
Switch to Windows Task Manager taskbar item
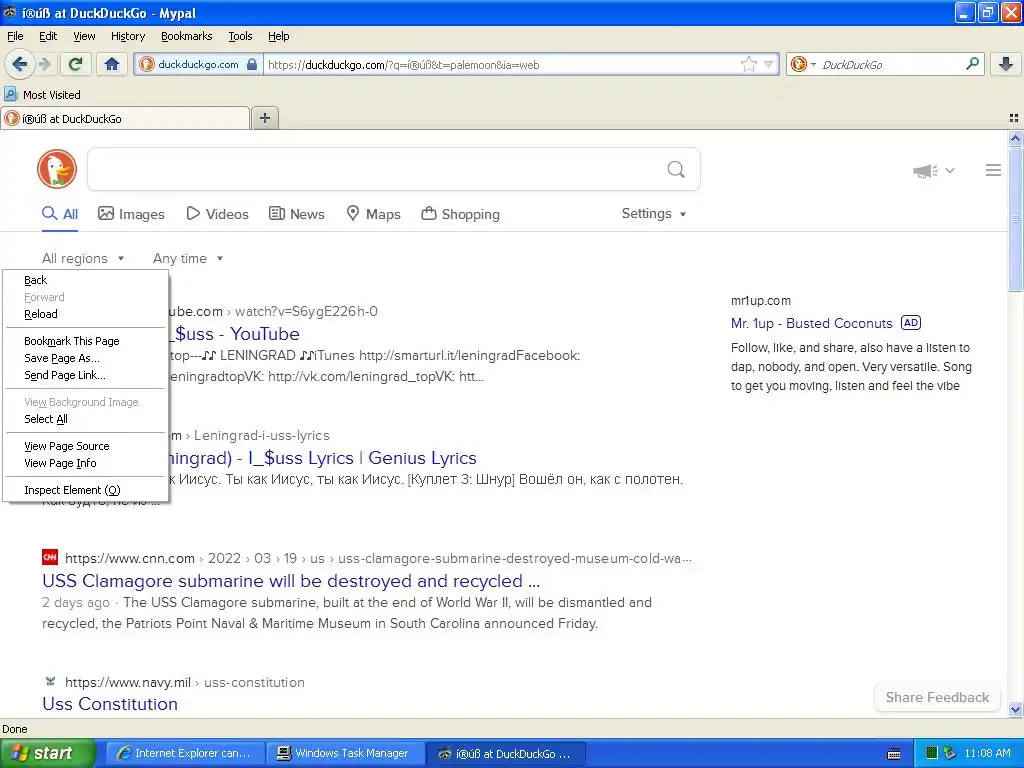[345, 753]
